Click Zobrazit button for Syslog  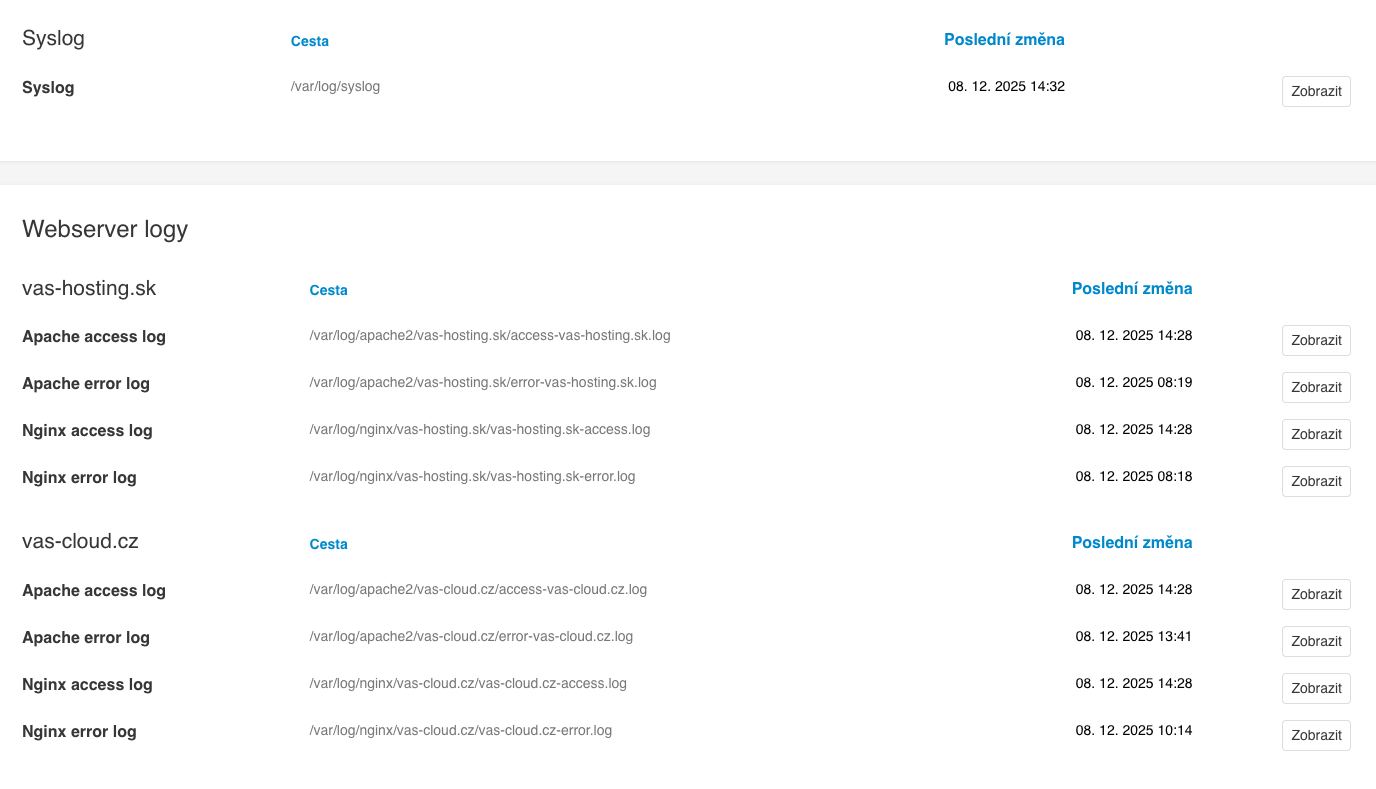[x=1315, y=91]
